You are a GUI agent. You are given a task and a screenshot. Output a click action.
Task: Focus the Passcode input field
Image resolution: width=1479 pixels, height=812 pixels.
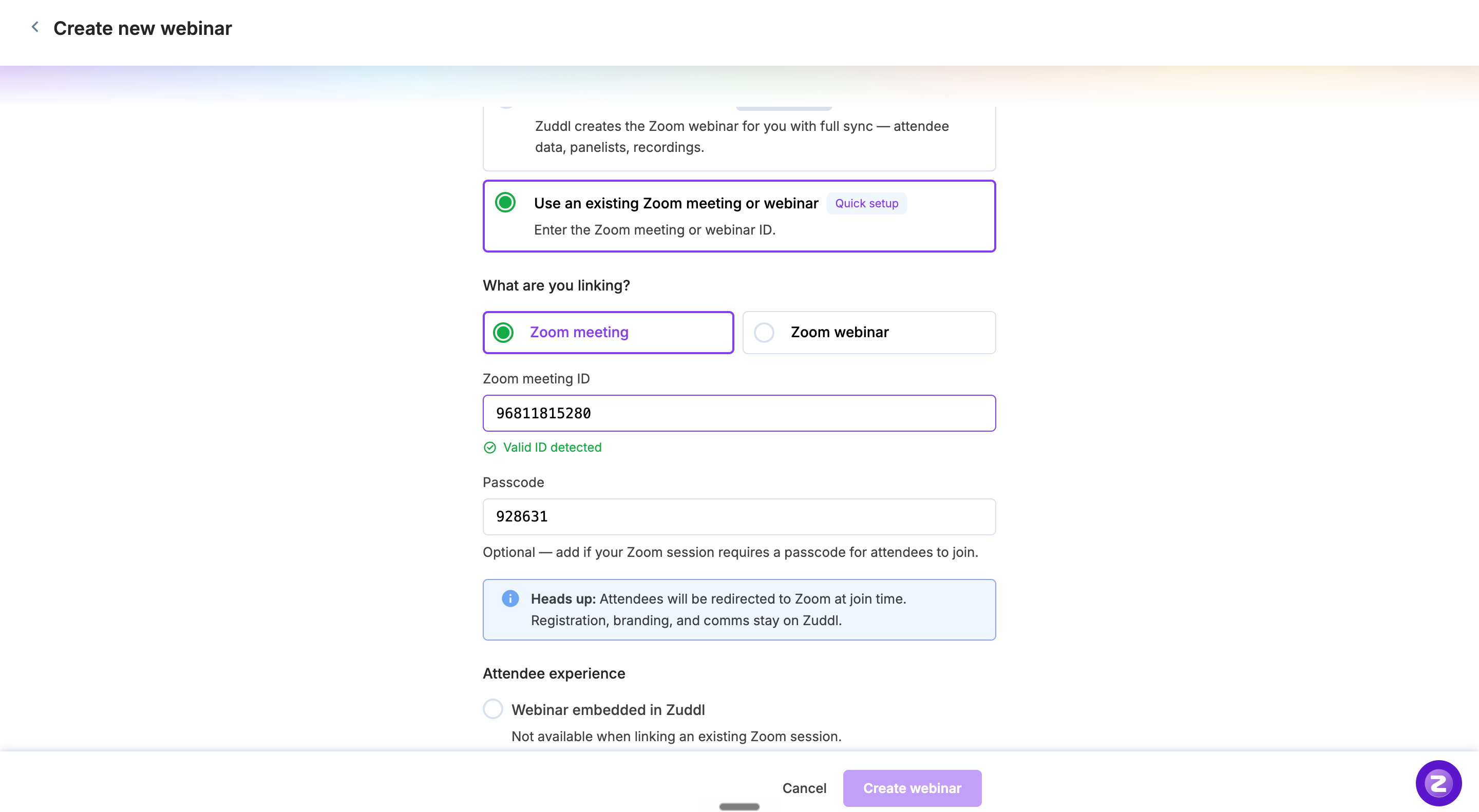pyautogui.click(x=739, y=516)
